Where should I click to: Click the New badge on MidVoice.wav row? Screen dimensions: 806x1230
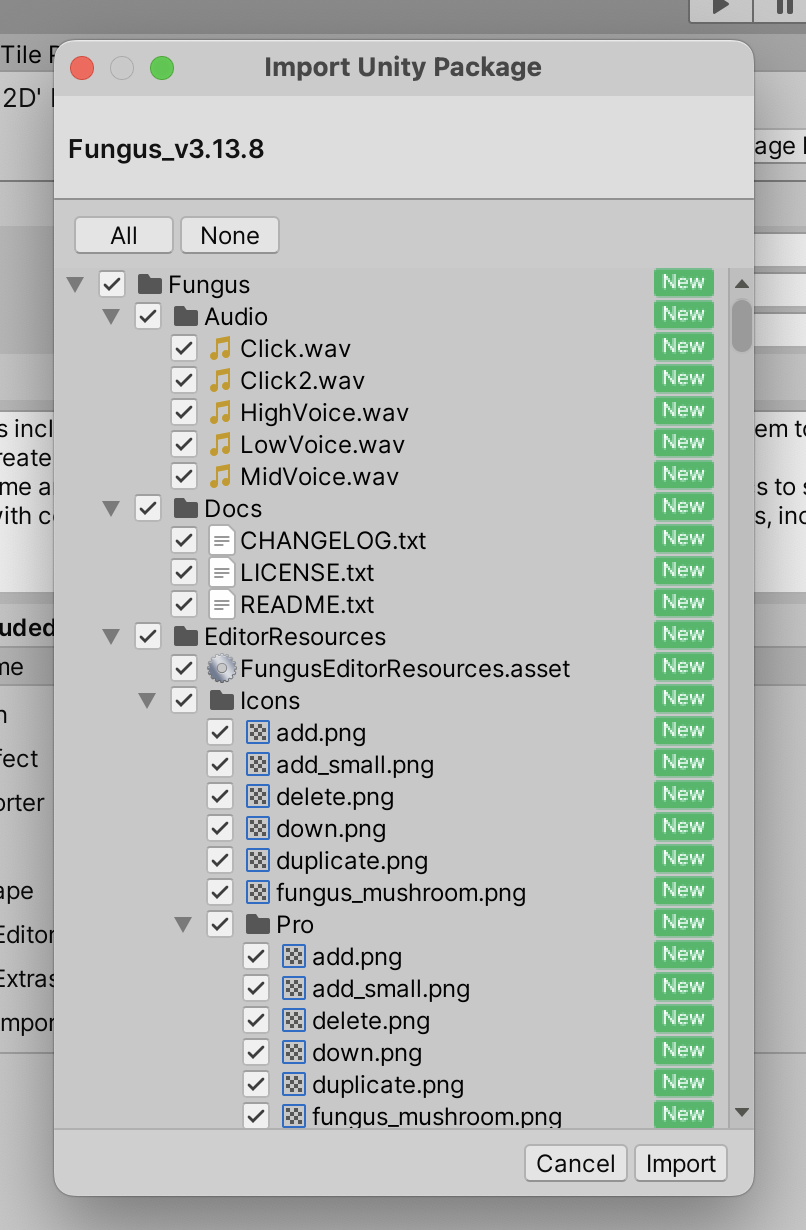coord(684,474)
